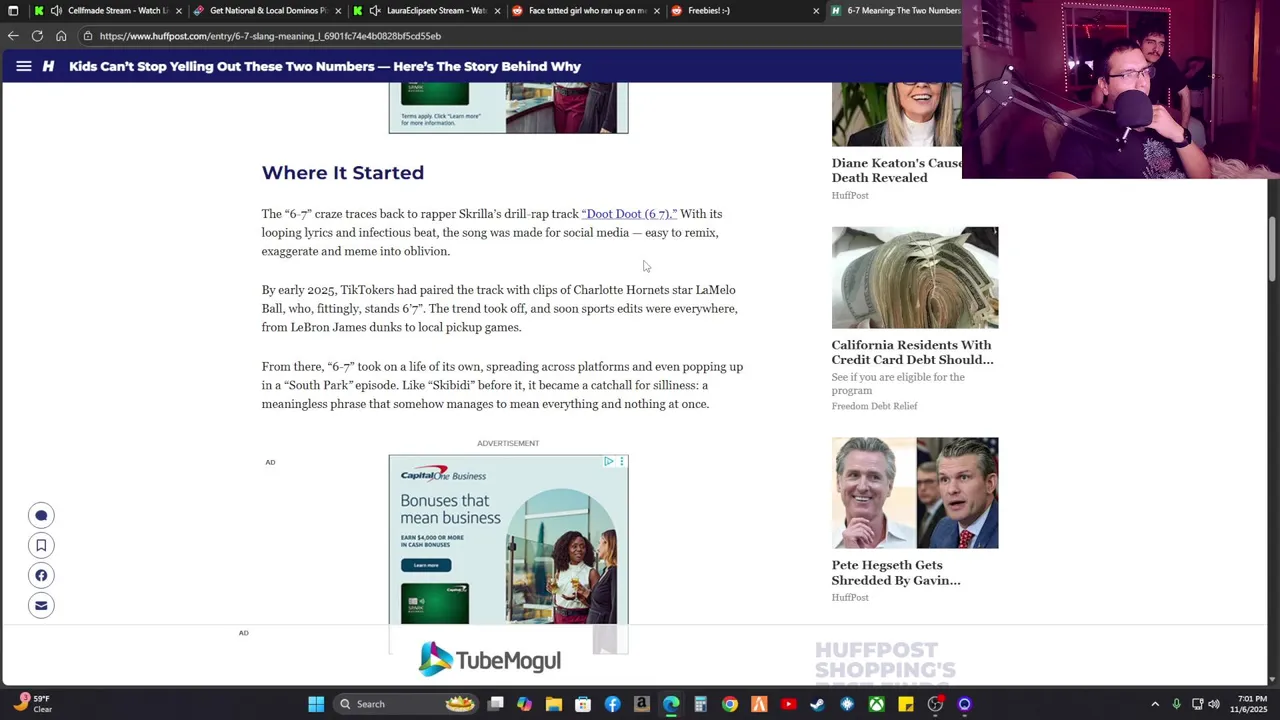
Task: Open Amazon taskbar shortcut
Action: click(x=641, y=704)
